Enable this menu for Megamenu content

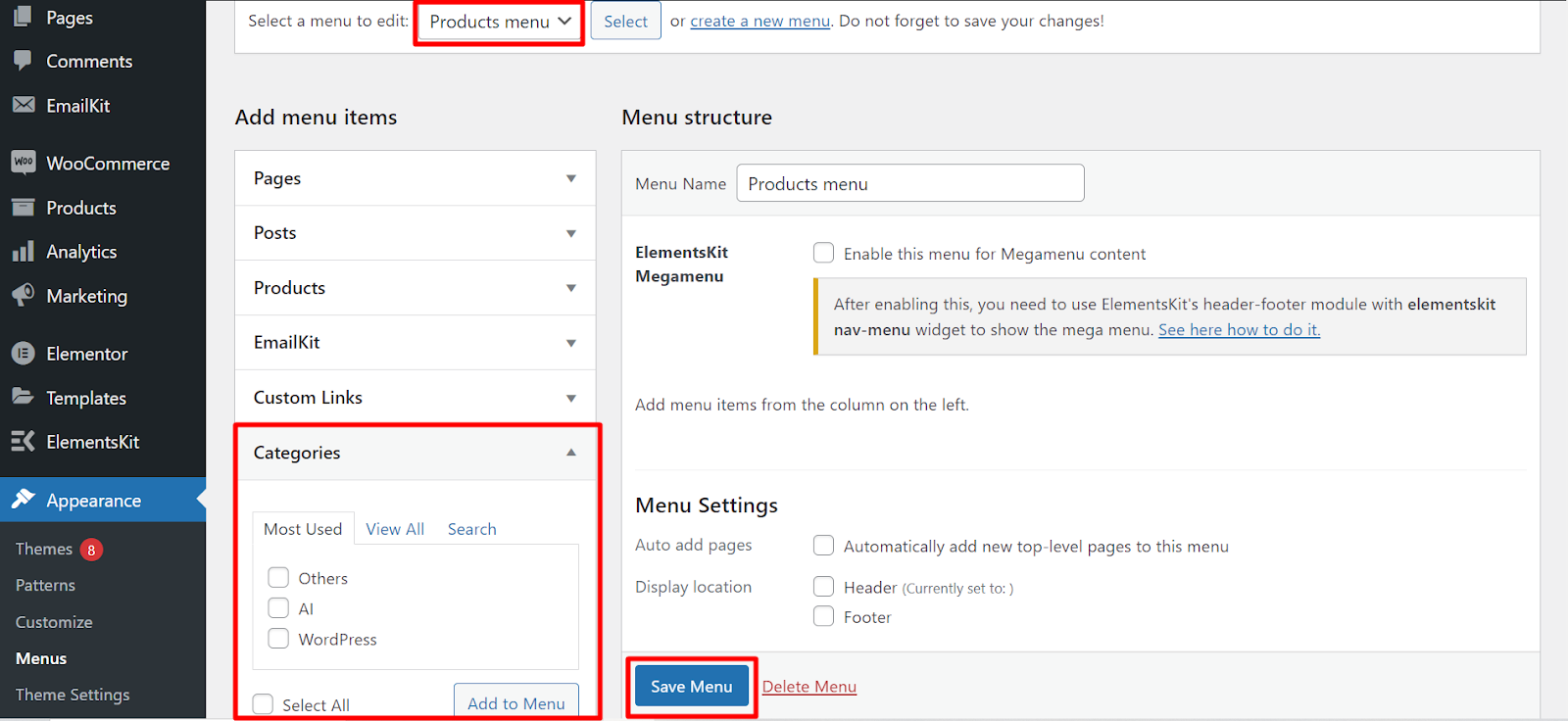tap(823, 253)
